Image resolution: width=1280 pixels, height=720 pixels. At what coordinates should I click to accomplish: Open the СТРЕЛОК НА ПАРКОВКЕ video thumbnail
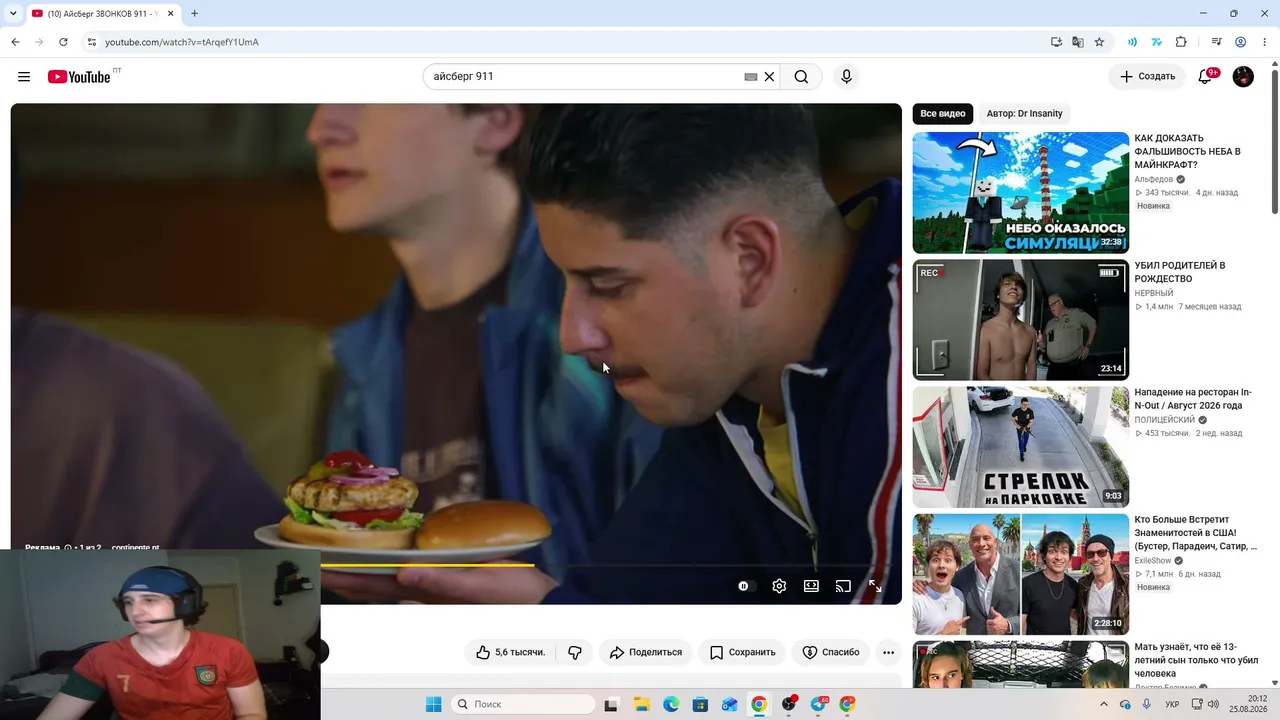(1021, 447)
